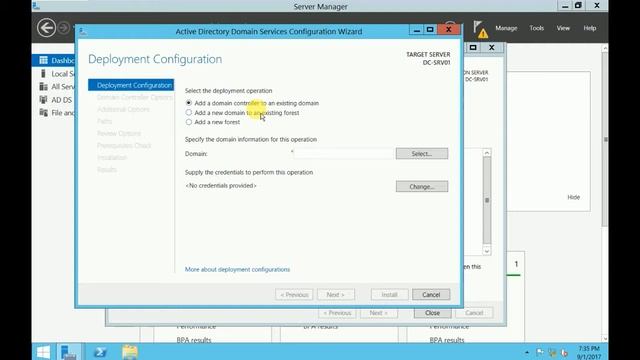
Task: Click into the Domain text field
Action: pyautogui.click(x=344, y=153)
